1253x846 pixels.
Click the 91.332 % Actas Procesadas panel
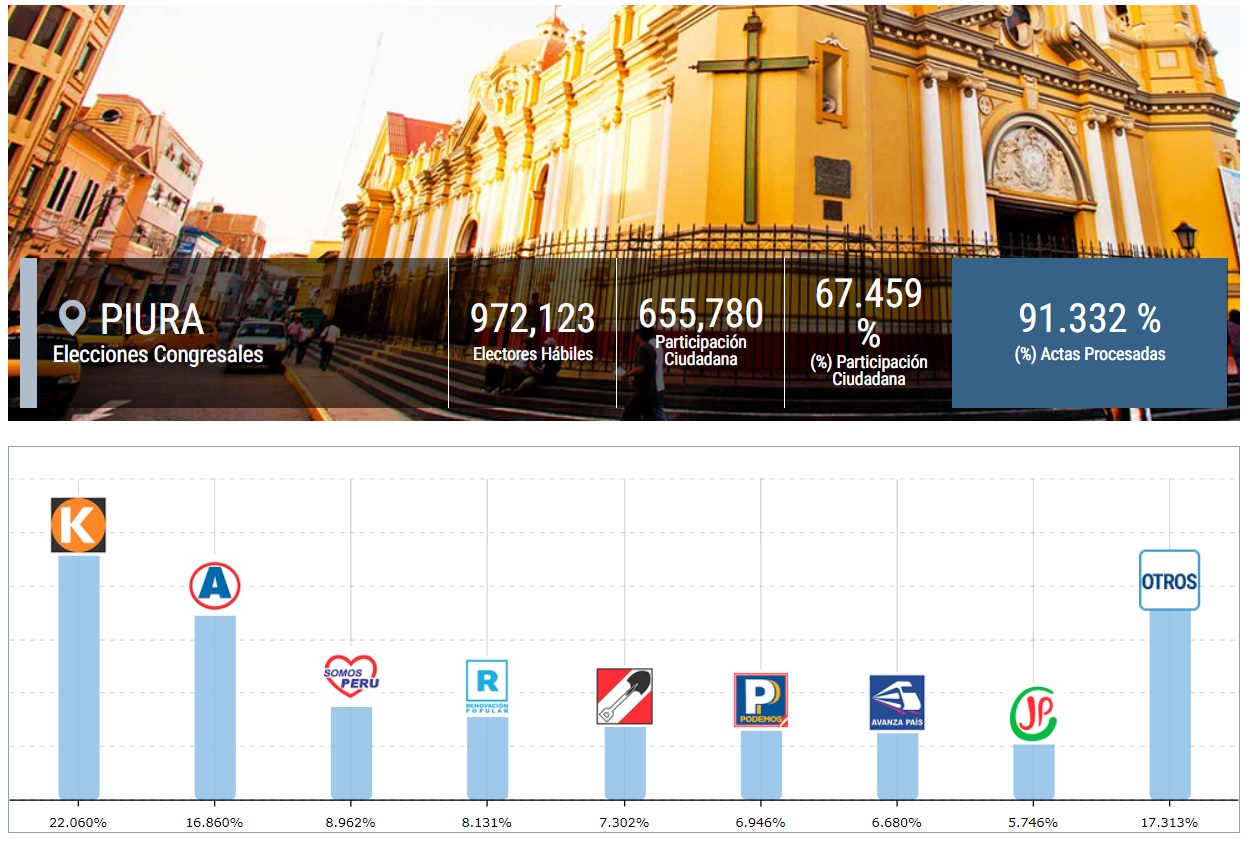click(1089, 333)
